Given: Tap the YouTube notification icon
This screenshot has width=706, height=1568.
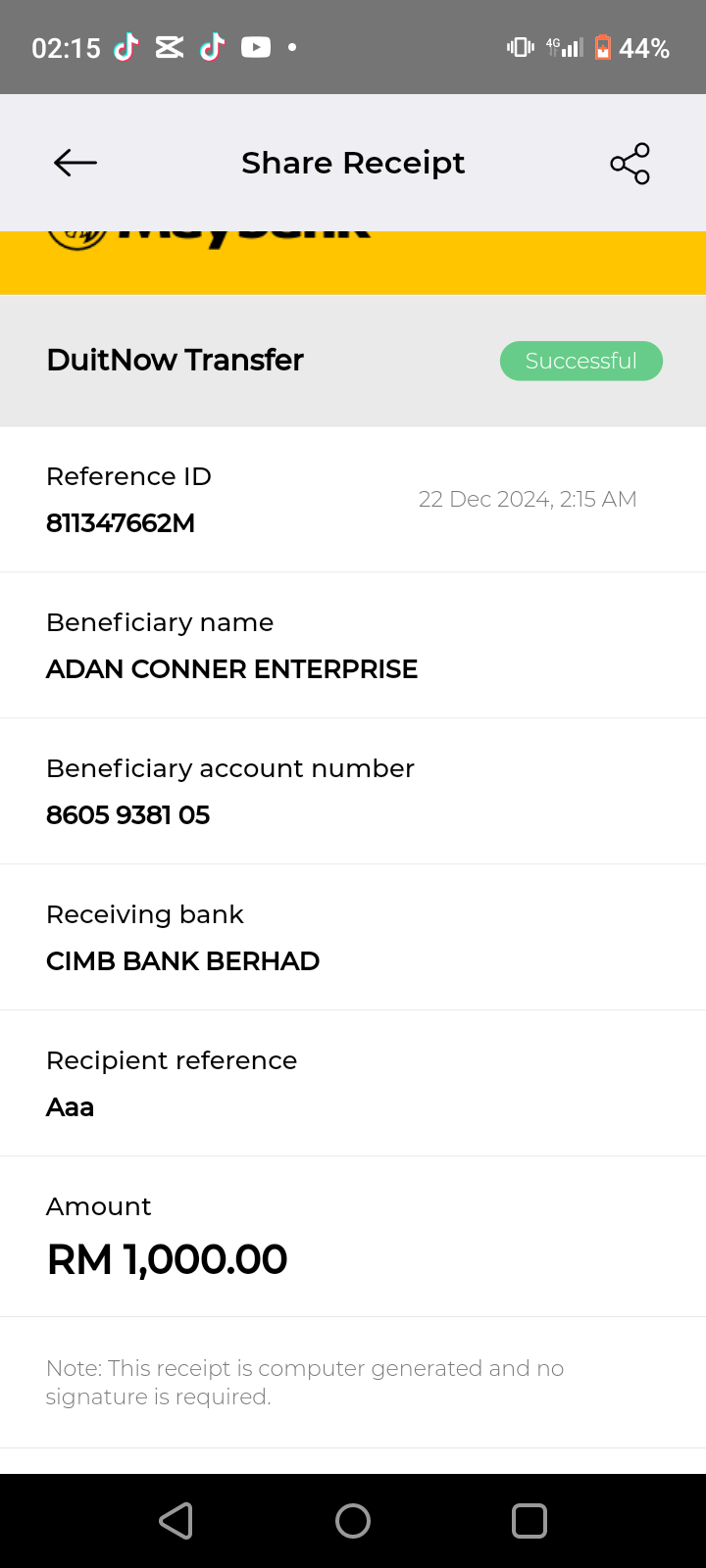Looking at the screenshot, I should [256, 47].
